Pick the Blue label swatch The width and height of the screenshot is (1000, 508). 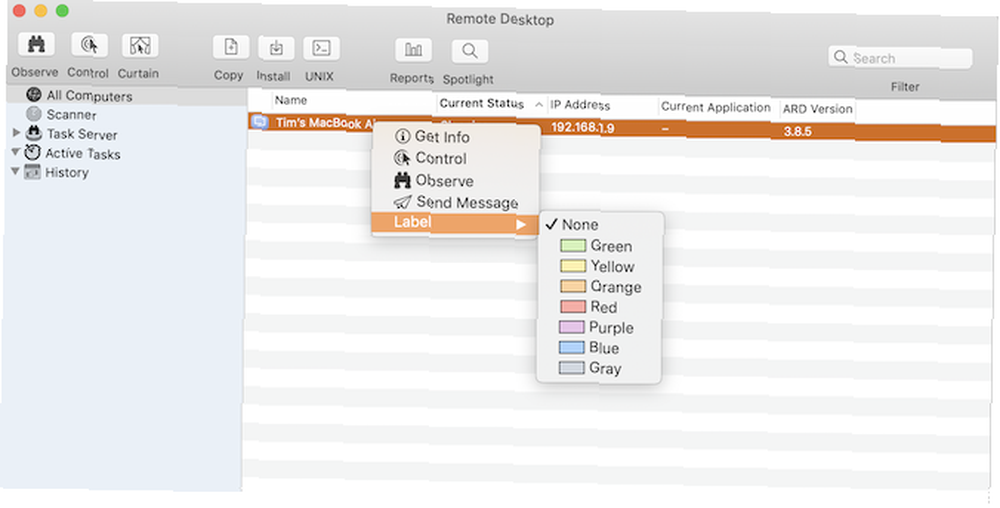571,347
